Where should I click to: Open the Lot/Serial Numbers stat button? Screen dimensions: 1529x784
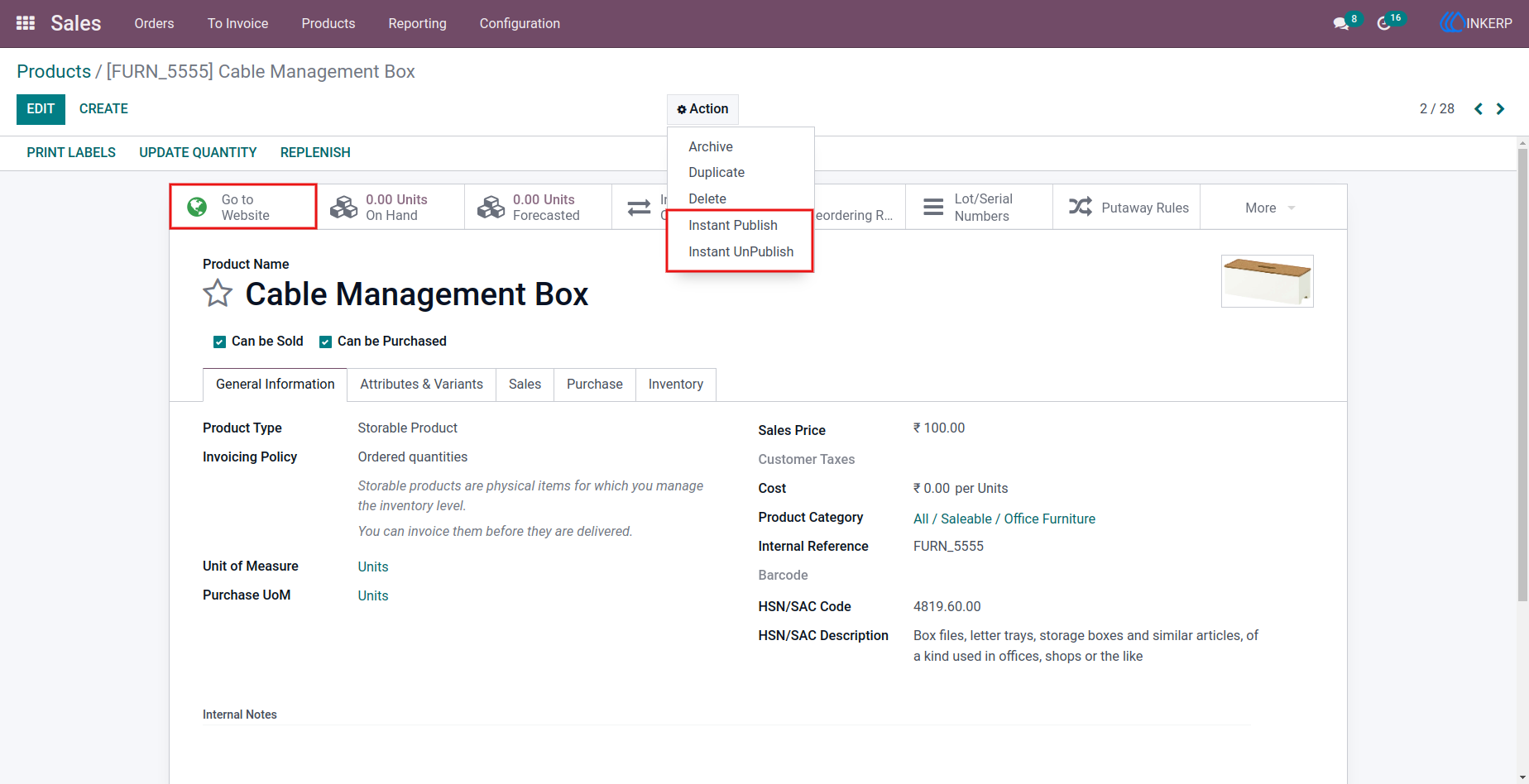(980, 207)
